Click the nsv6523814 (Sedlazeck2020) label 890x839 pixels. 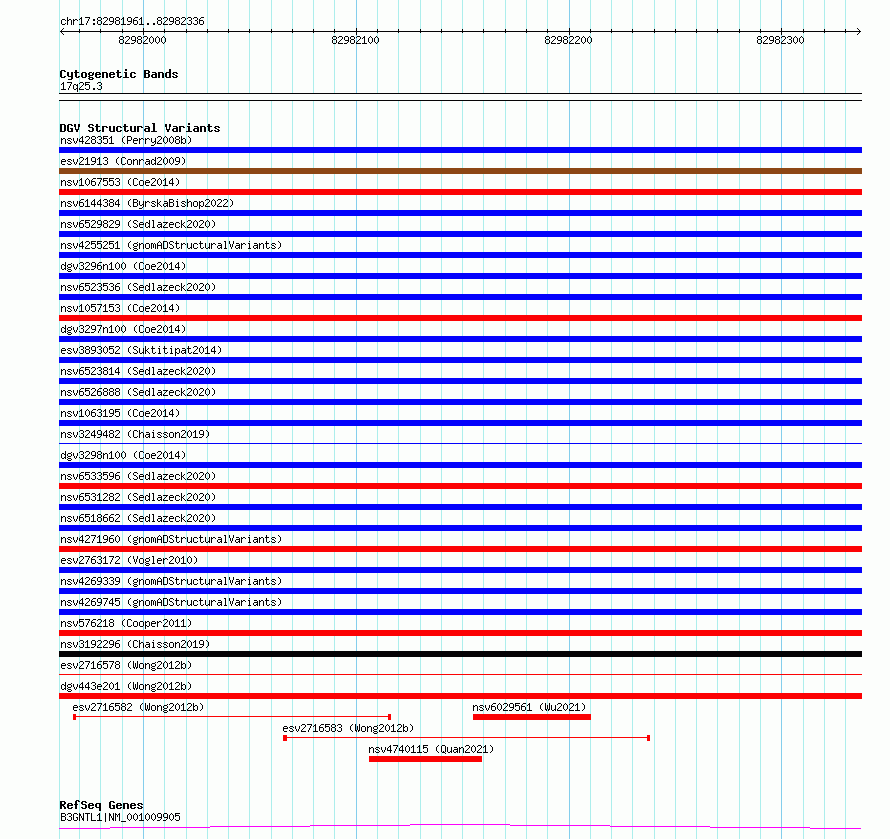[138, 371]
